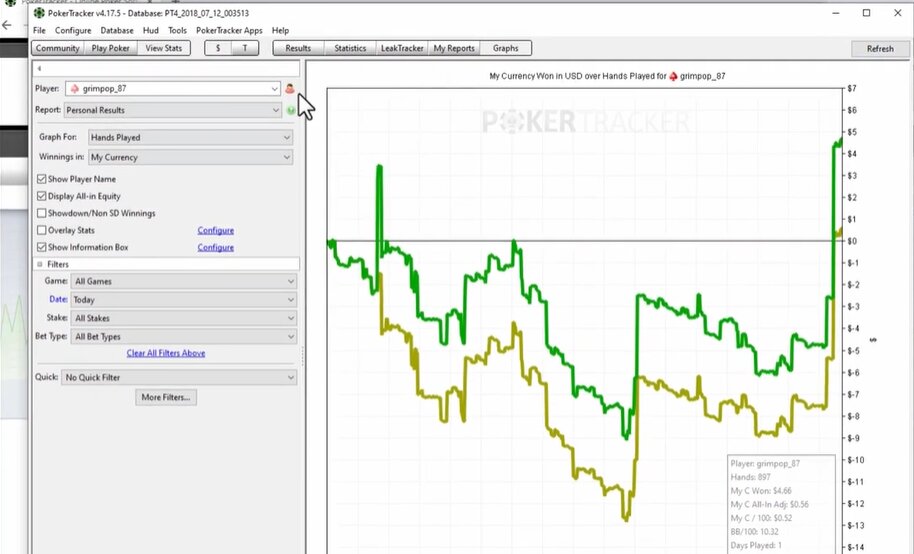Open the Quick filter dropdown
Screen dimensions: 914x554
pos(179,377)
